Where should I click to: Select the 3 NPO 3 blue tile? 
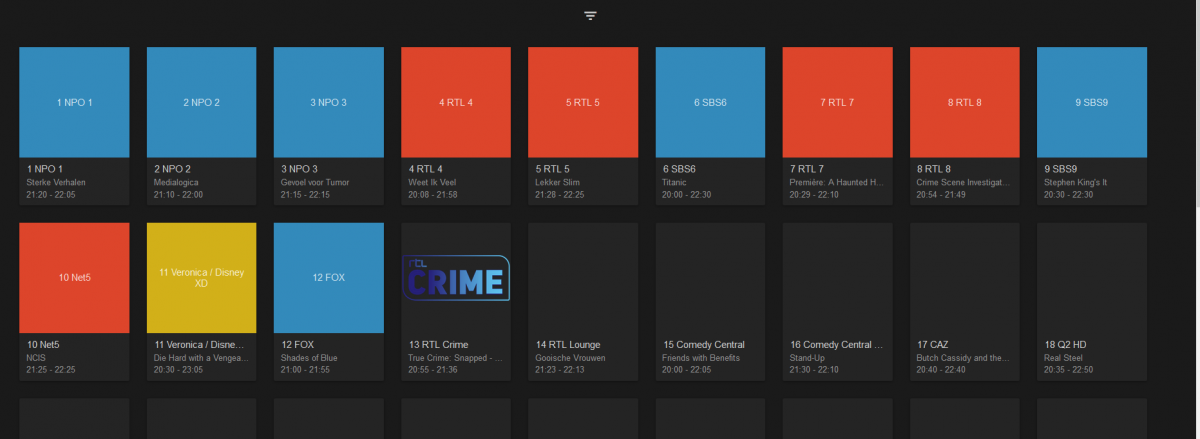click(x=328, y=102)
